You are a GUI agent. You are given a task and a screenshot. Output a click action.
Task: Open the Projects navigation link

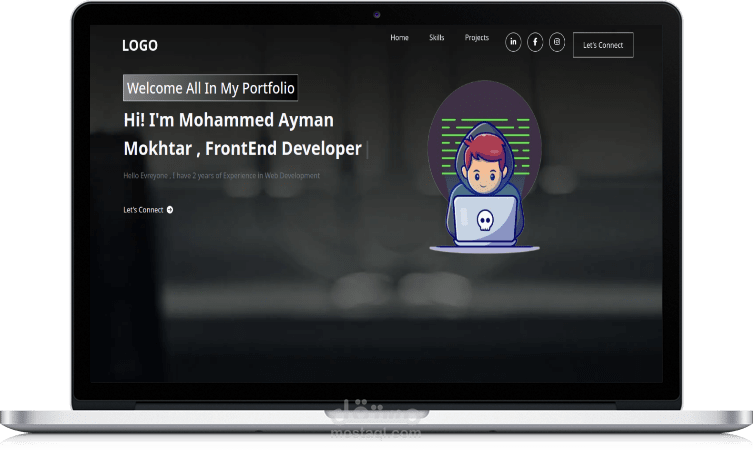476,37
